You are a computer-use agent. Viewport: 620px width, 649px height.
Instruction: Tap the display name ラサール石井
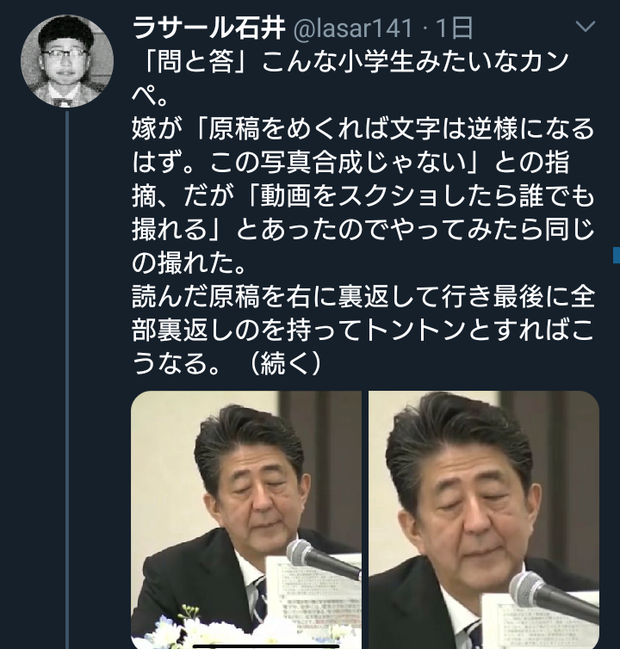pyautogui.click(x=209, y=28)
